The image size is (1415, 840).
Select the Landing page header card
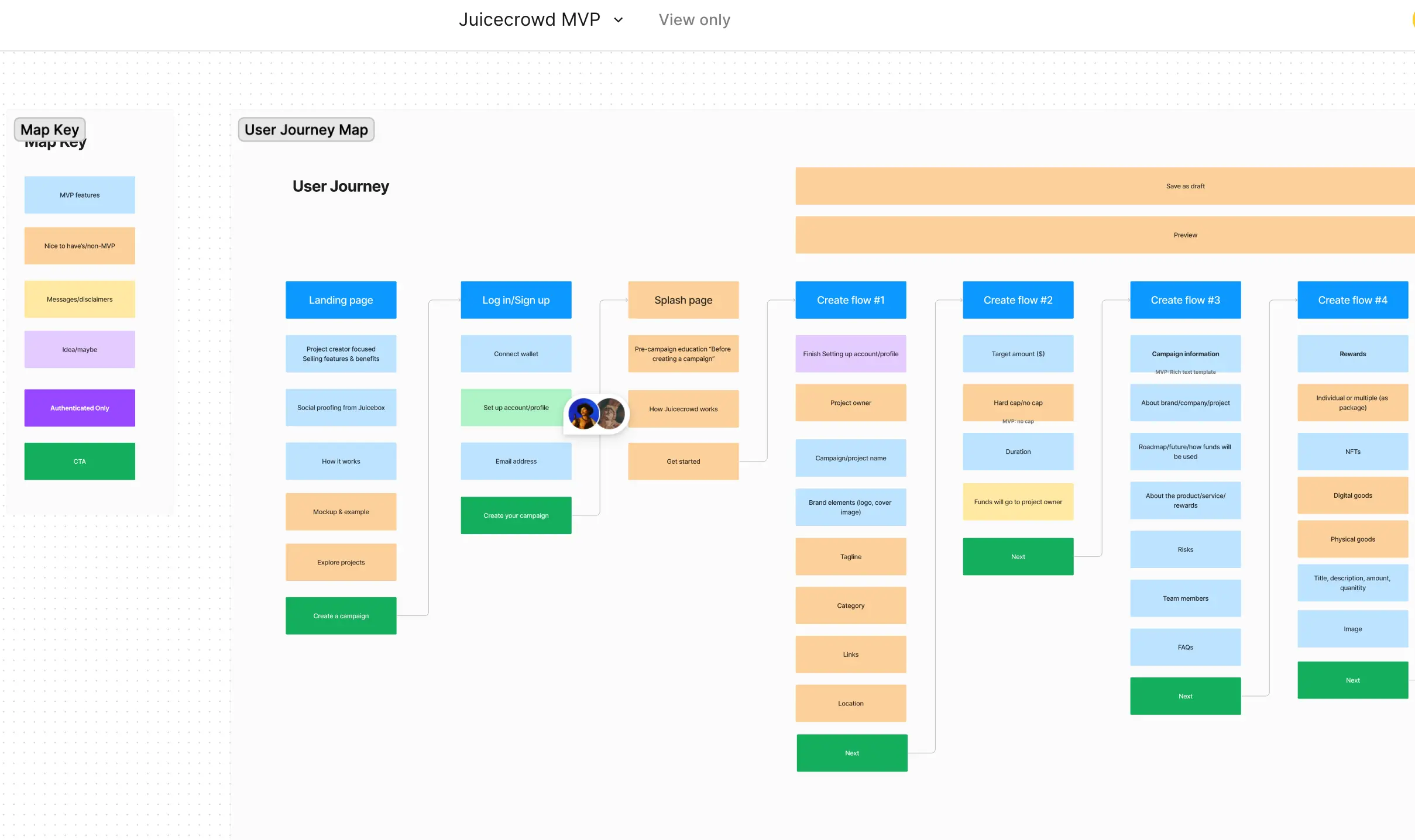tap(341, 300)
